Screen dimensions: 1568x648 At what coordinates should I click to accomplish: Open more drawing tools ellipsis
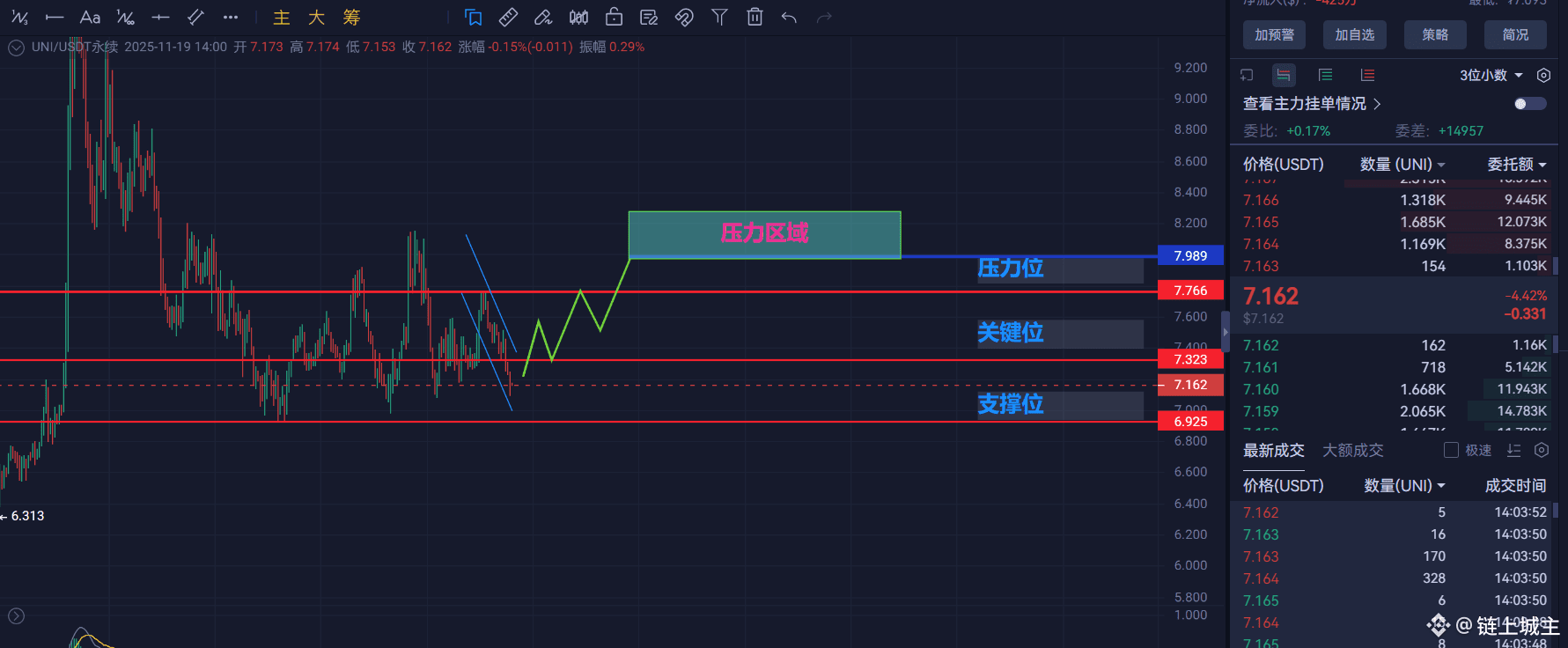pos(231,18)
